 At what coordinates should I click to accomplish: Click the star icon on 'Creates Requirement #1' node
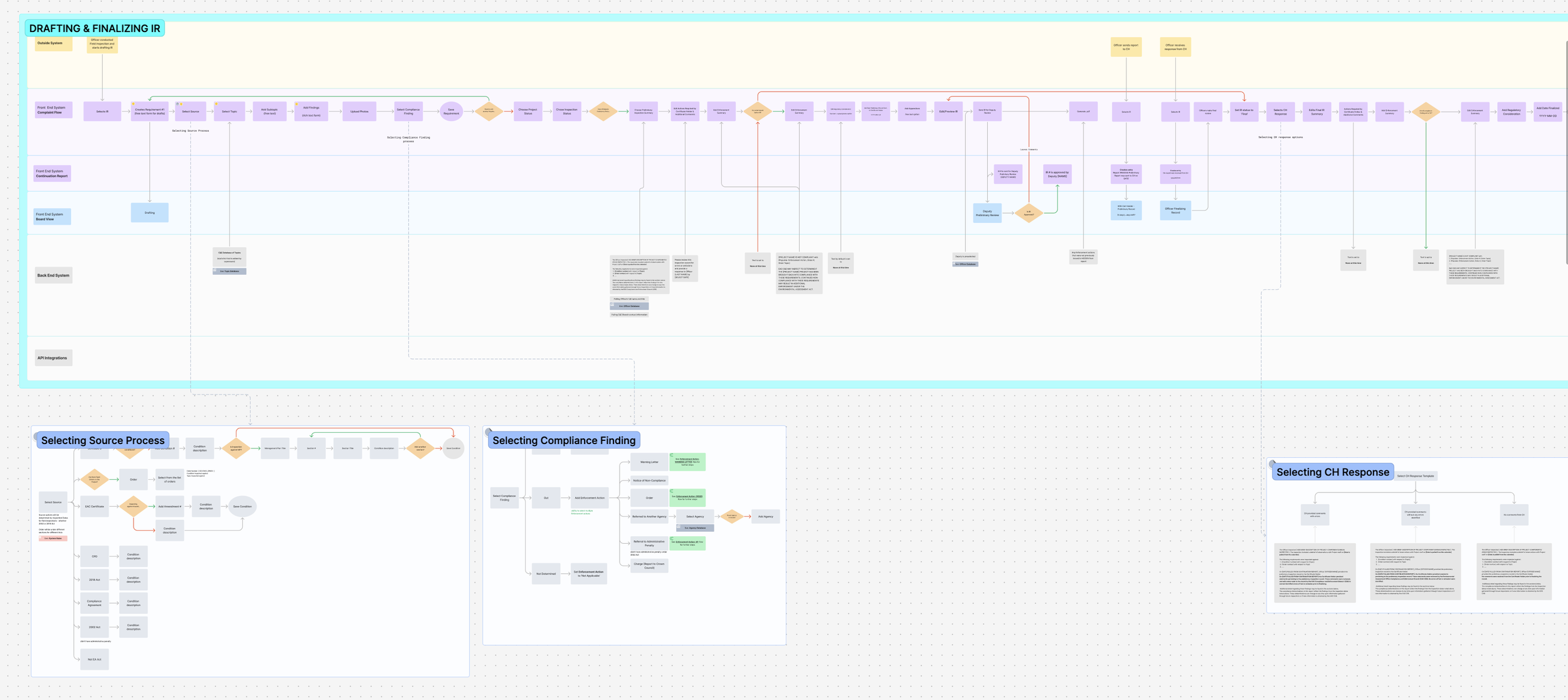[x=134, y=104]
